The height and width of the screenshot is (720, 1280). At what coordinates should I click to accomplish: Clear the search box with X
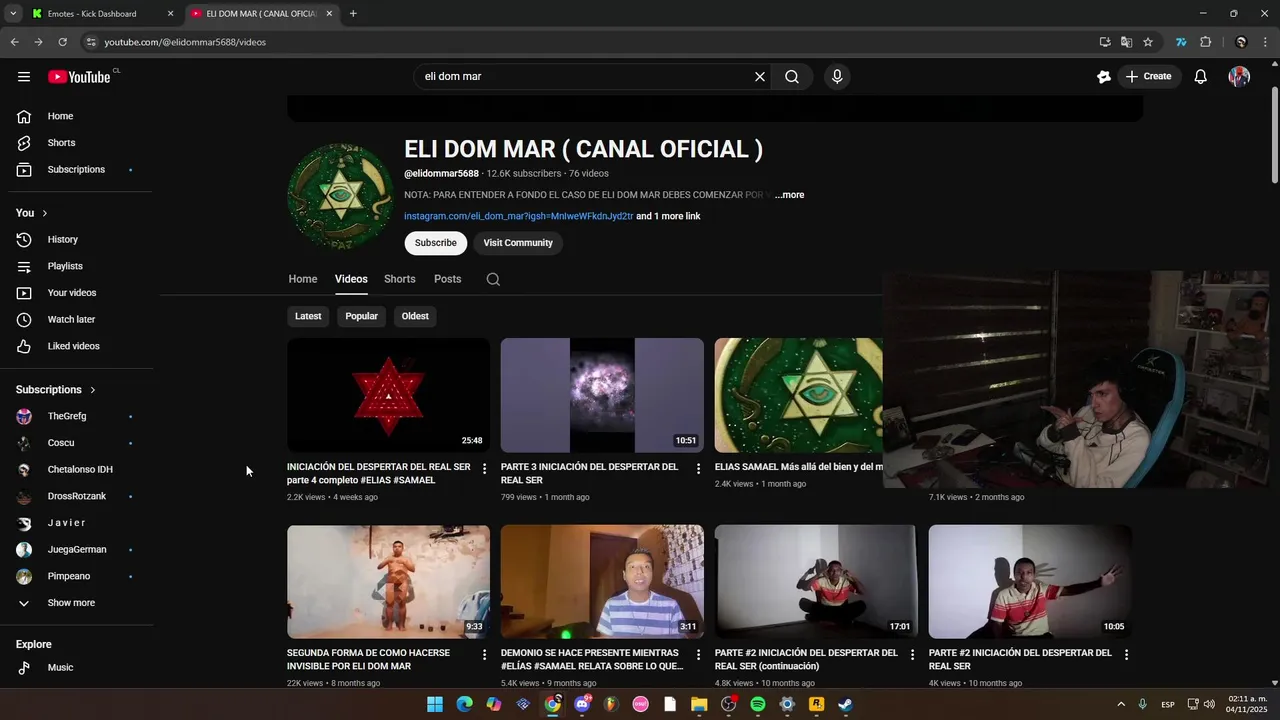pyautogui.click(x=759, y=77)
